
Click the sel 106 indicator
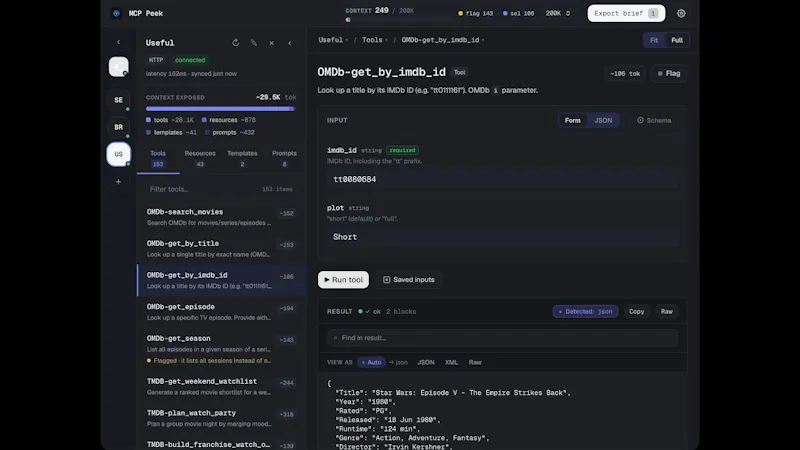(518, 13)
